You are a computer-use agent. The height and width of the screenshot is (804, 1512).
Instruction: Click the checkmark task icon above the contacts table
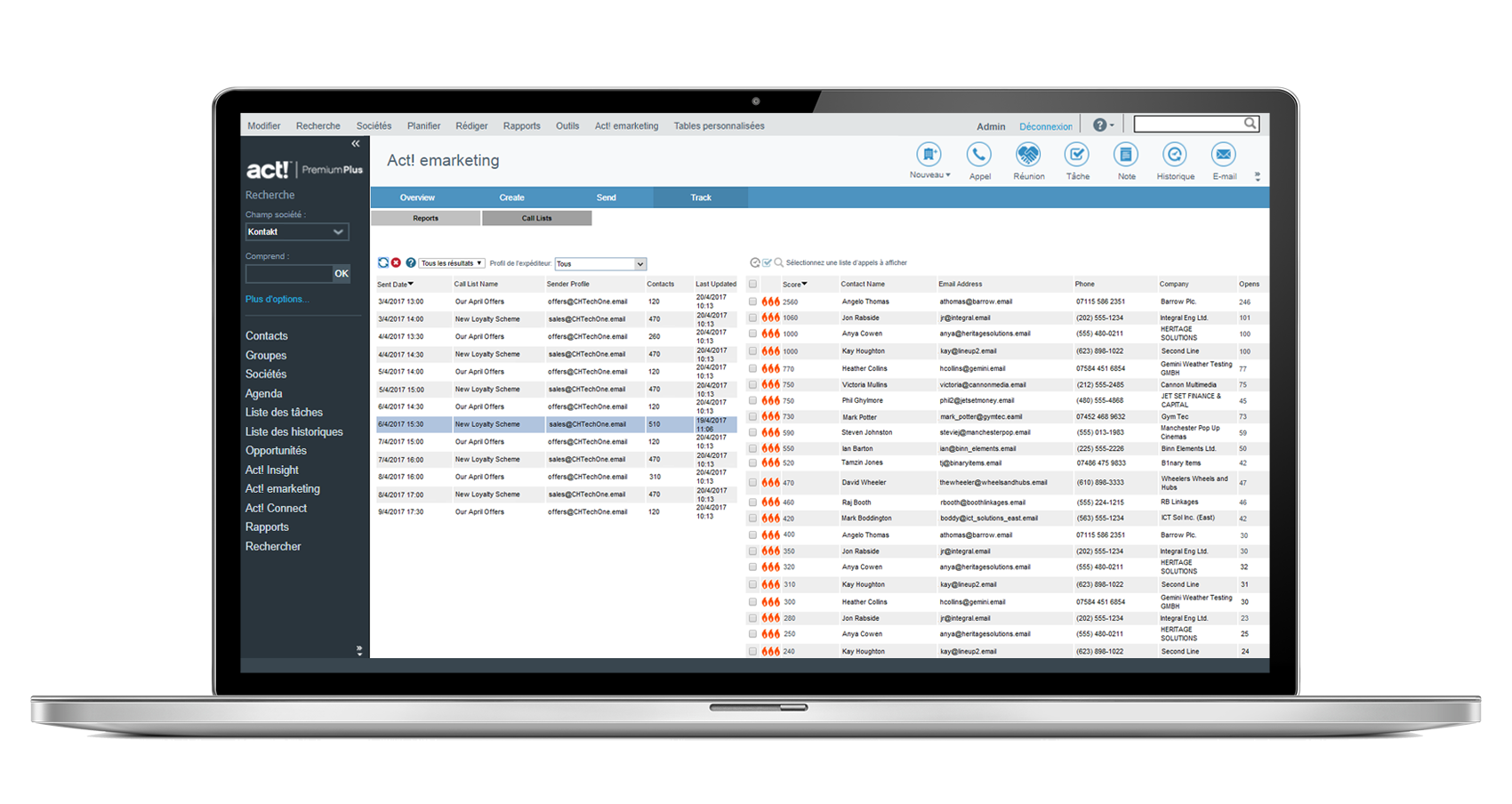[767, 263]
